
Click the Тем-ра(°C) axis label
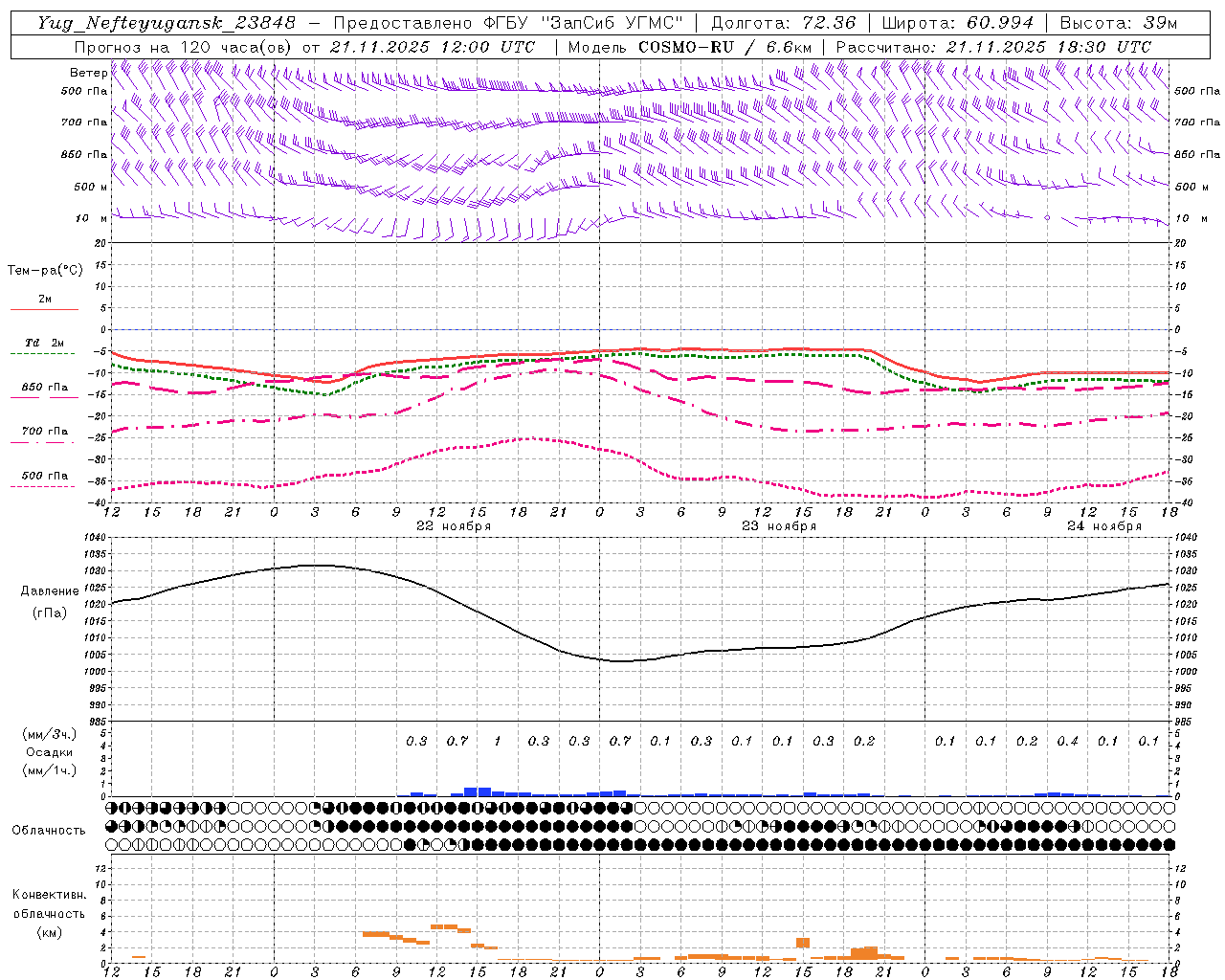coord(45,271)
